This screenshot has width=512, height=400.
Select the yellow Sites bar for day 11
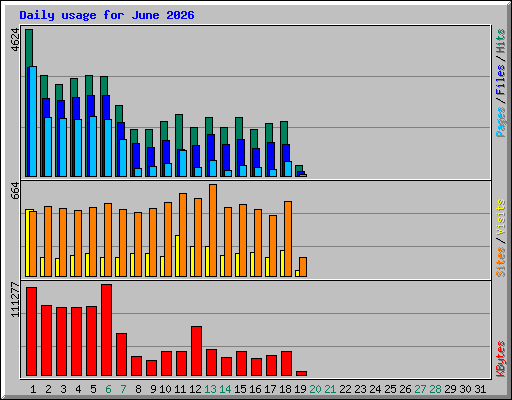(177, 256)
